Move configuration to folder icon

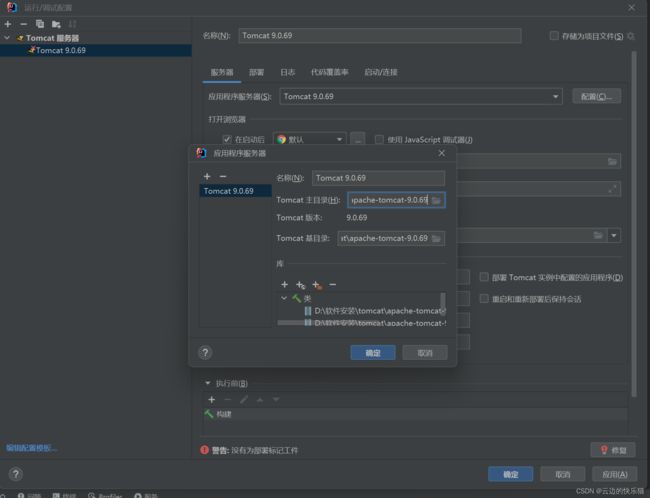(x=56, y=24)
